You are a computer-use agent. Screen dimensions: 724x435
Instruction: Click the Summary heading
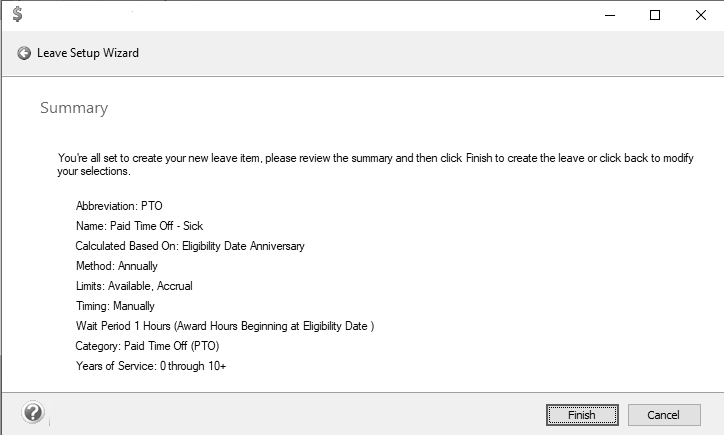(x=74, y=108)
